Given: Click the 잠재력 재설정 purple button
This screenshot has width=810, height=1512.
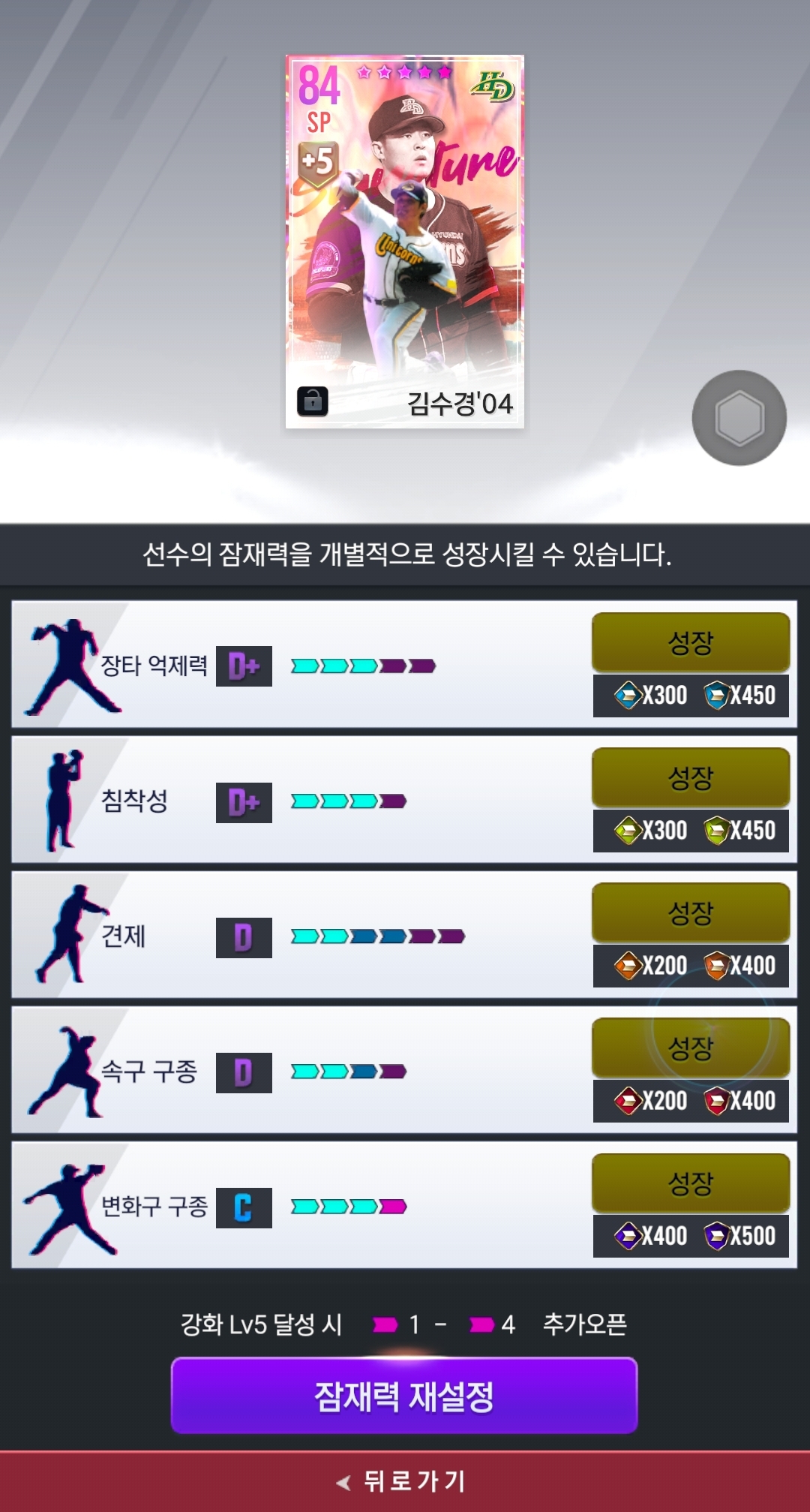Looking at the screenshot, I should pyautogui.click(x=404, y=1396).
